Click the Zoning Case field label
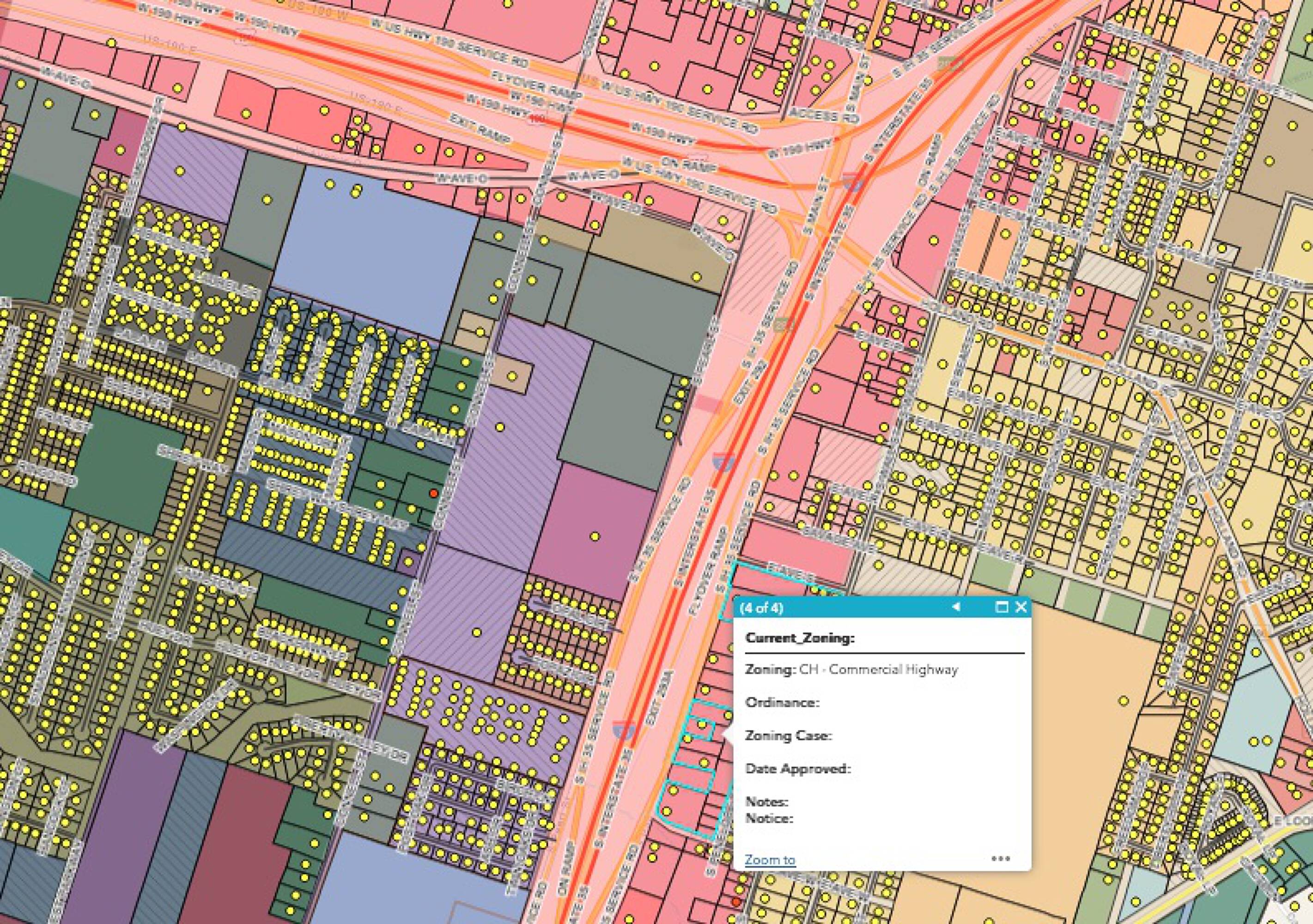The height and width of the screenshot is (924, 1313). 789,736
